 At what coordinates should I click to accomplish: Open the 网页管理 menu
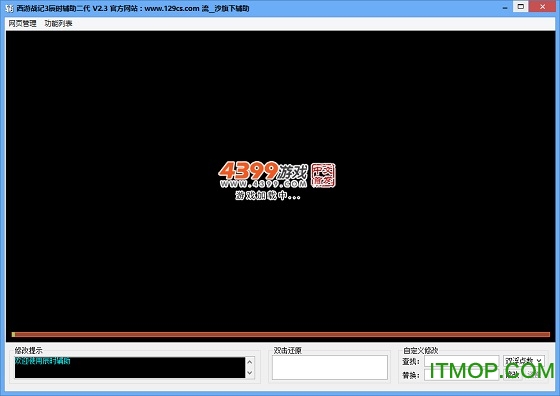[22, 24]
